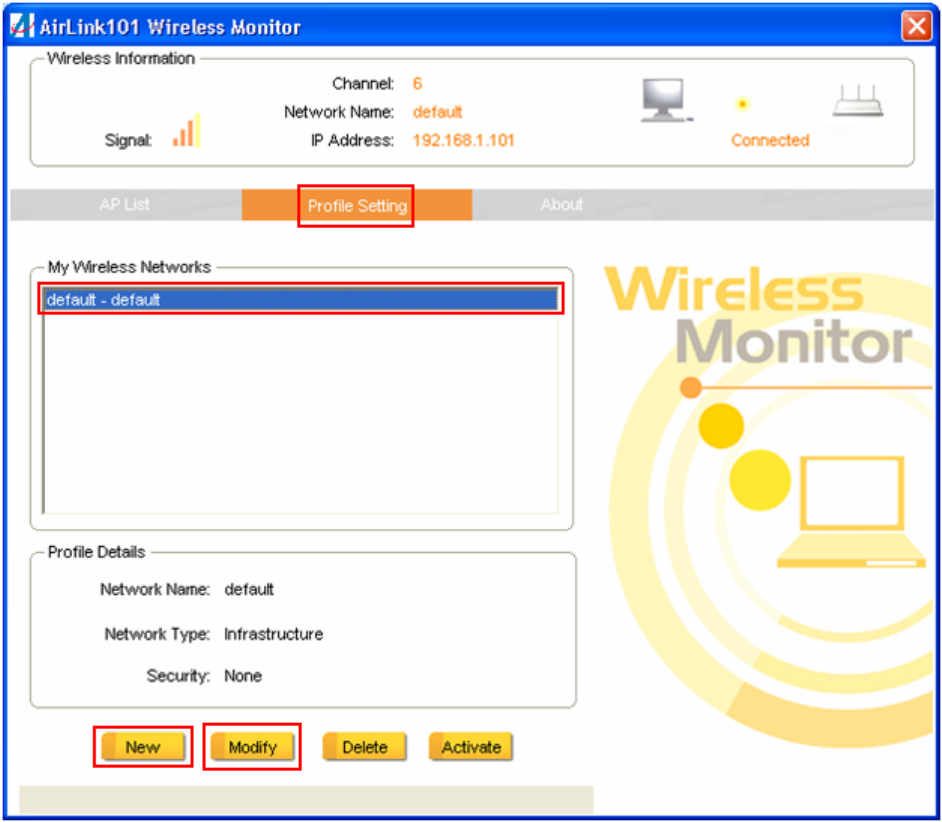Click the channel value 6
This screenshot has height=822, width=942.
click(417, 84)
